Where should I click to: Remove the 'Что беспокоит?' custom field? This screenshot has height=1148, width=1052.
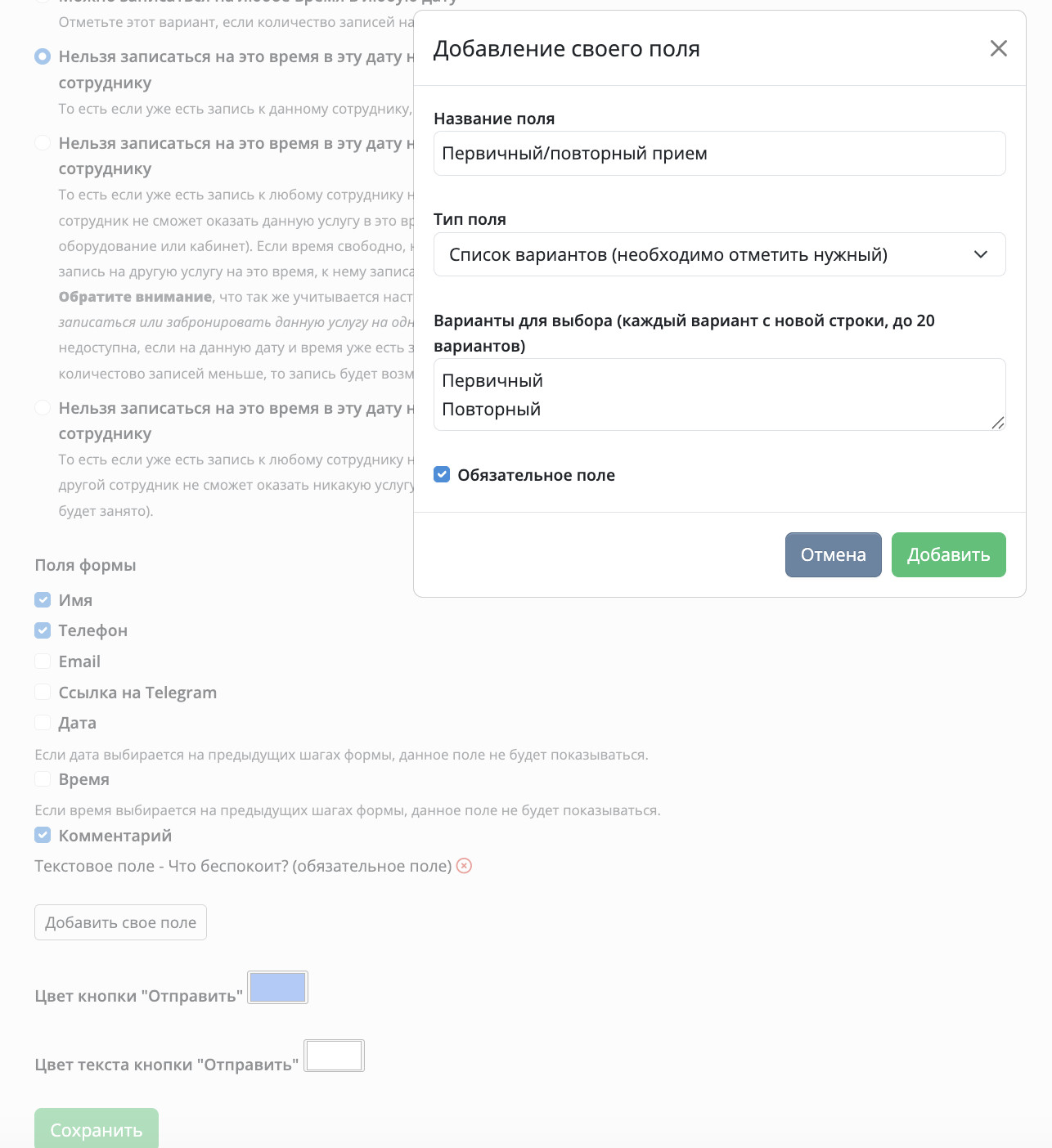pyautogui.click(x=464, y=866)
